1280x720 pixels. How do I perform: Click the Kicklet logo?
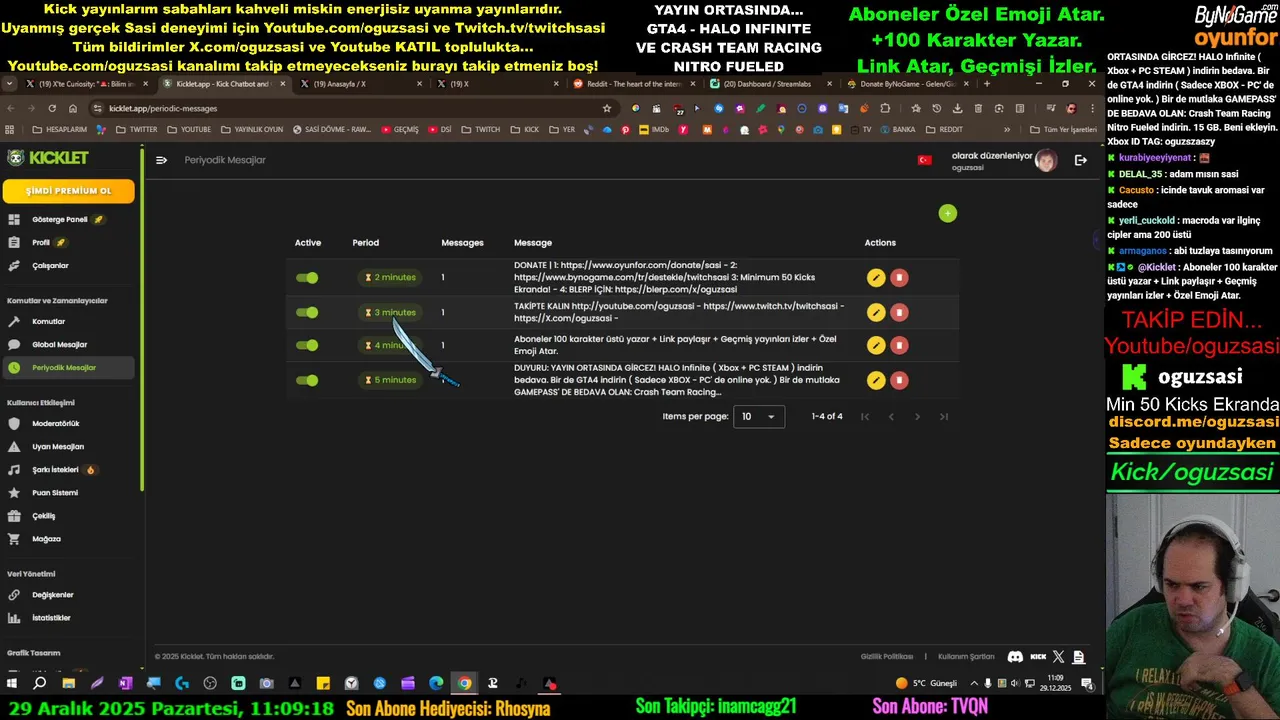[48, 158]
